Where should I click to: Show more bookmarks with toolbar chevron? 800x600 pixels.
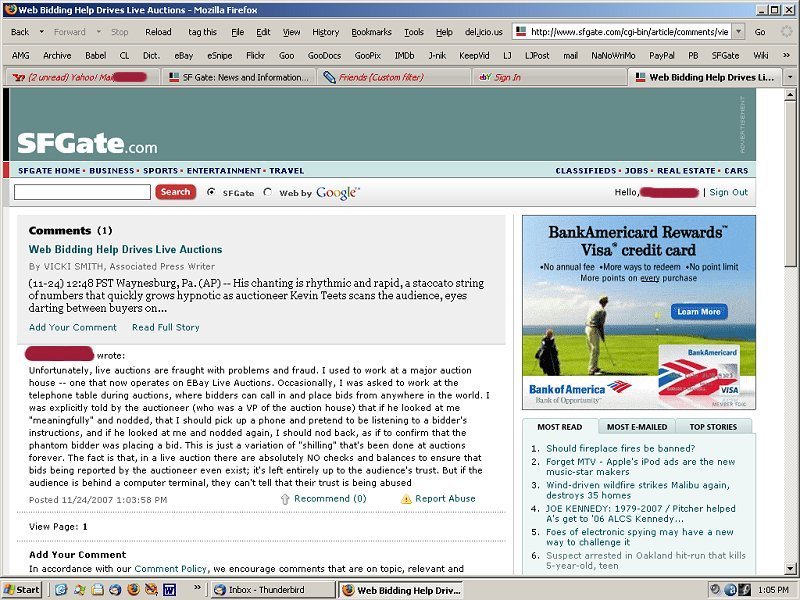pos(786,55)
